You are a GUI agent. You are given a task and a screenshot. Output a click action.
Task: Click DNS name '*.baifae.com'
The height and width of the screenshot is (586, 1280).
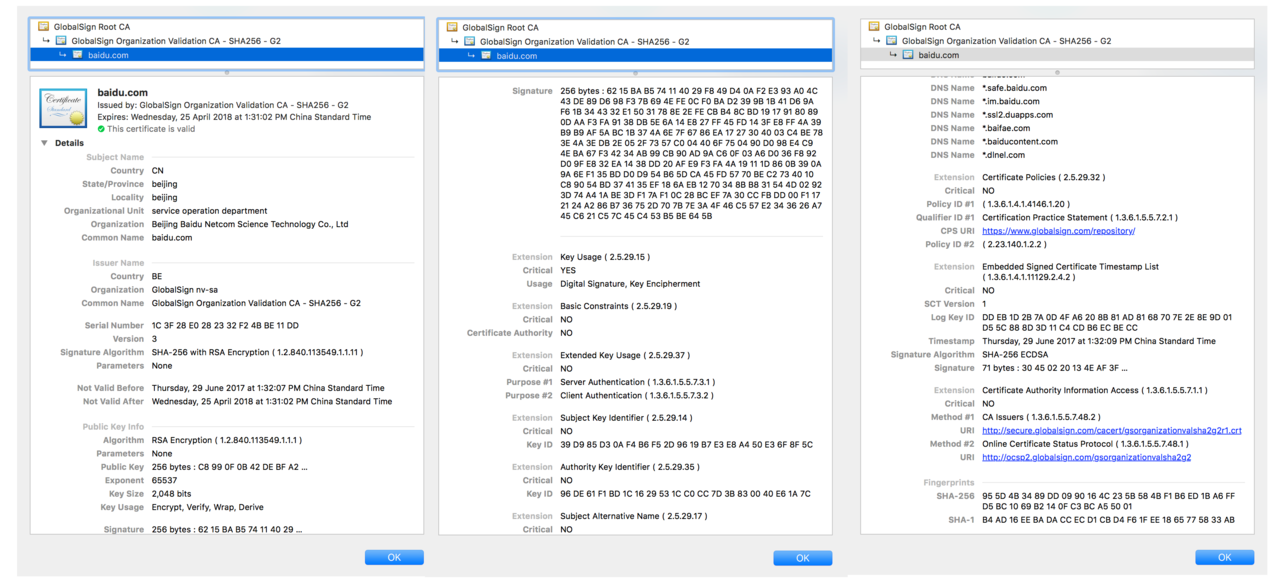tap(1006, 128)
